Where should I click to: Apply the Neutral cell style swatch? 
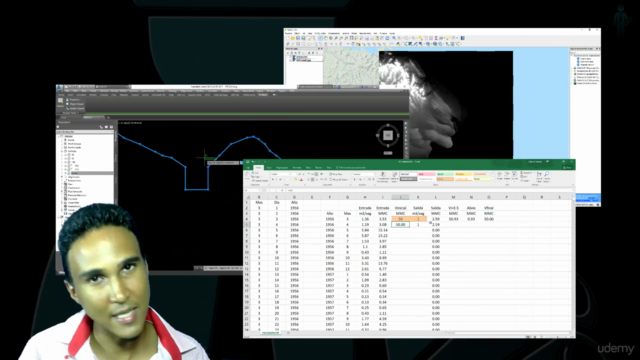point(463,174)
